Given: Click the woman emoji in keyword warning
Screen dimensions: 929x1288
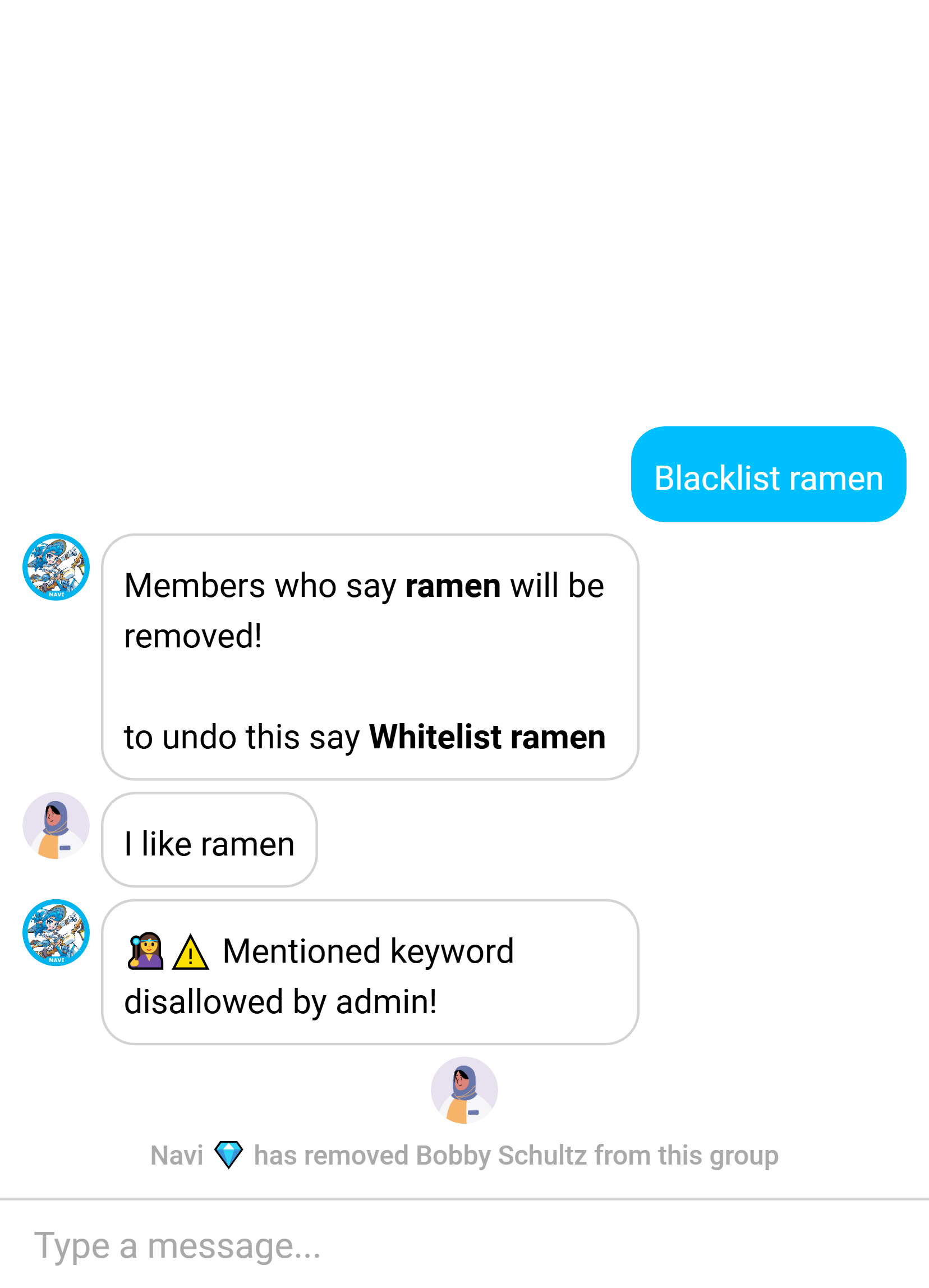Looking at the screenshot, I should (146, 951).
